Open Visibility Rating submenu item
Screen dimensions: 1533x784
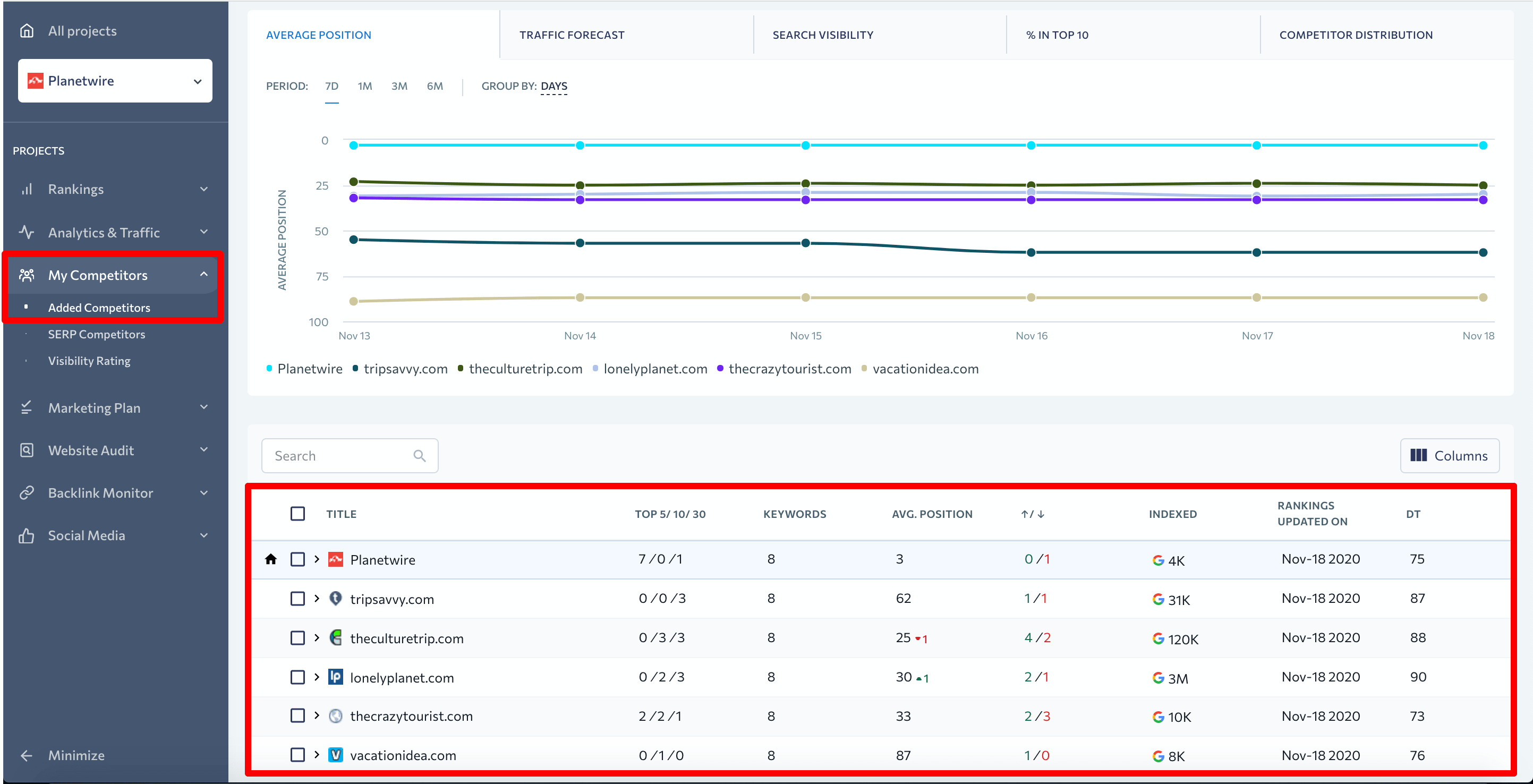89,361
